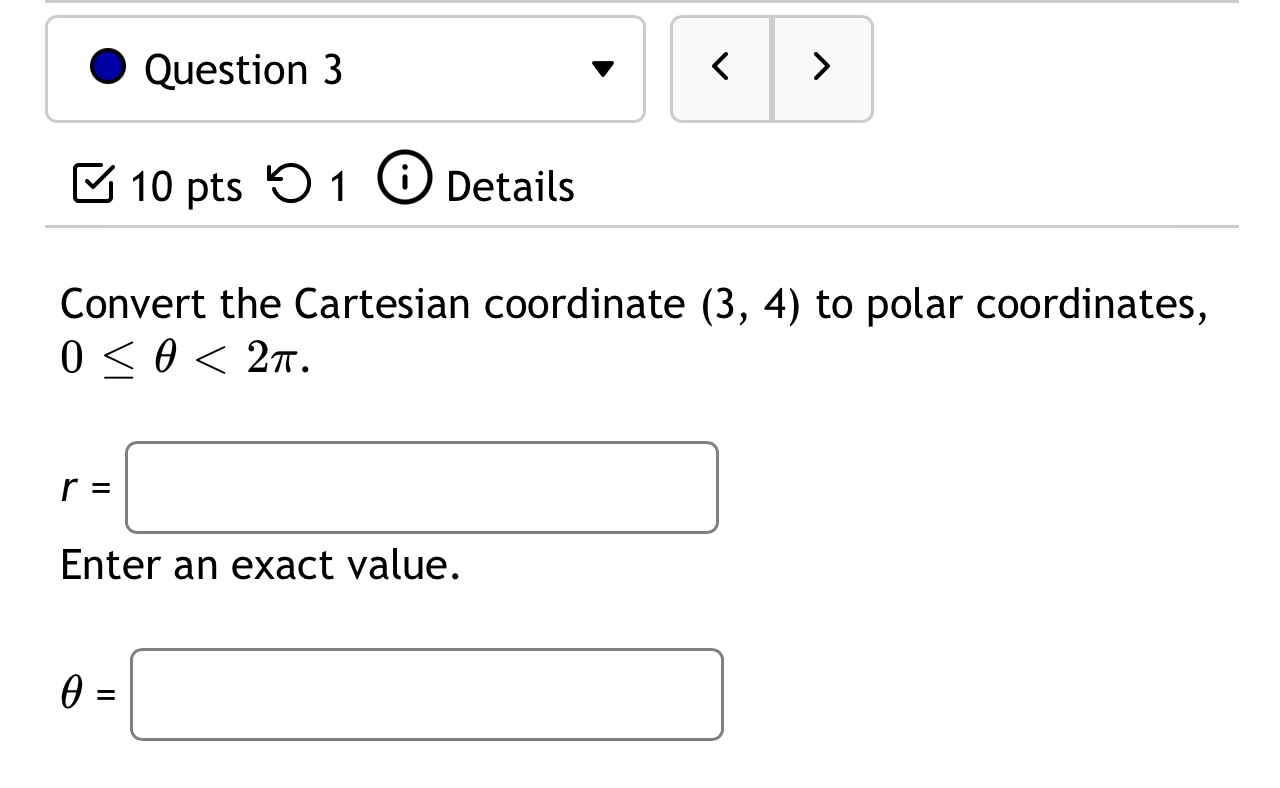Click the Details menu text

tap(510, 186)
